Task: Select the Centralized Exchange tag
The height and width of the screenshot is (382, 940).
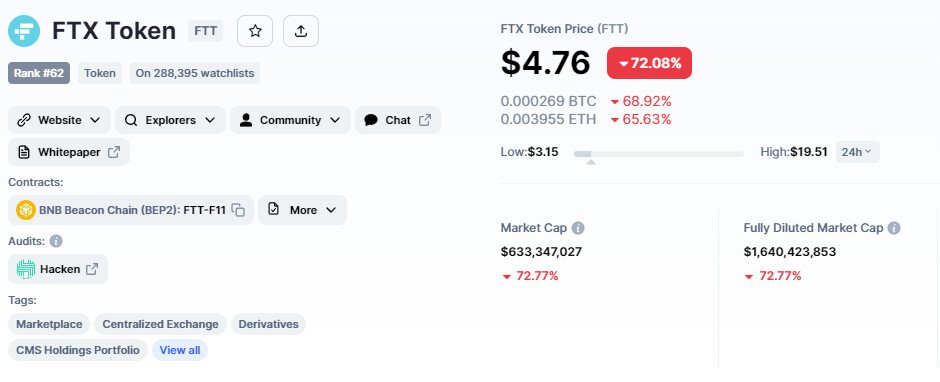Action: (160, 324)
